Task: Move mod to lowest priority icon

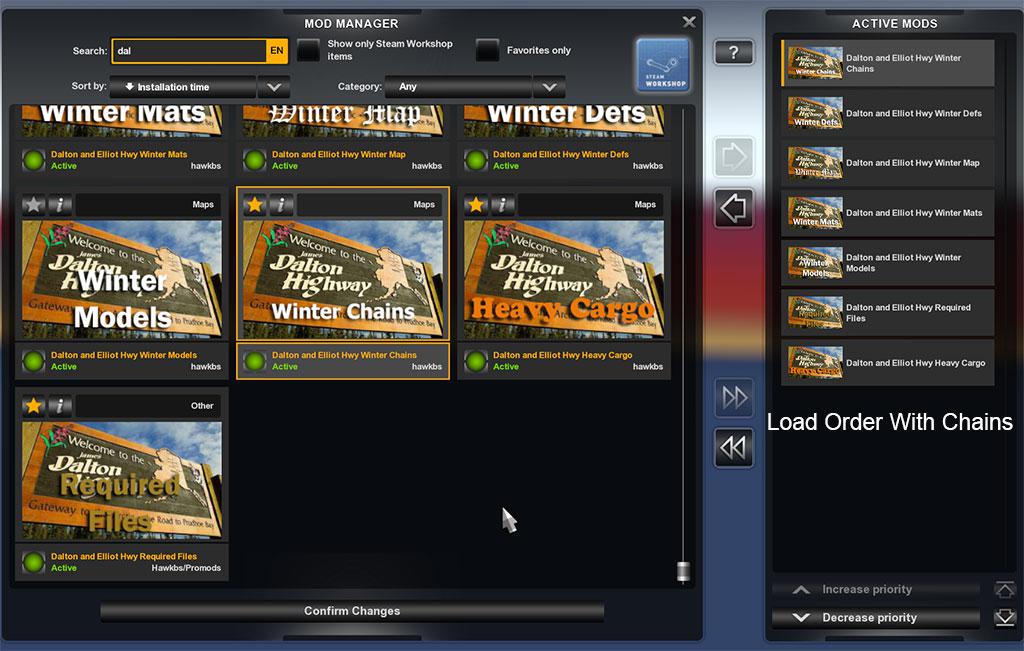Action: click(1004, 618)
